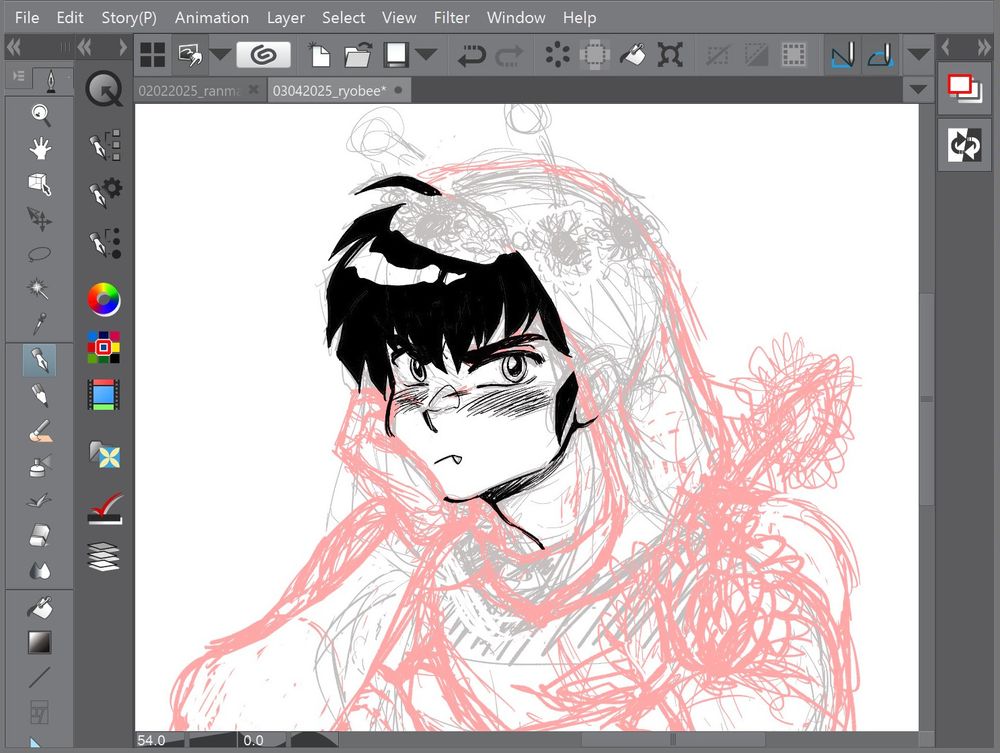Select the Hand move tool
1000x753 pixels.
pyautogui.click(x=40, y=149)
